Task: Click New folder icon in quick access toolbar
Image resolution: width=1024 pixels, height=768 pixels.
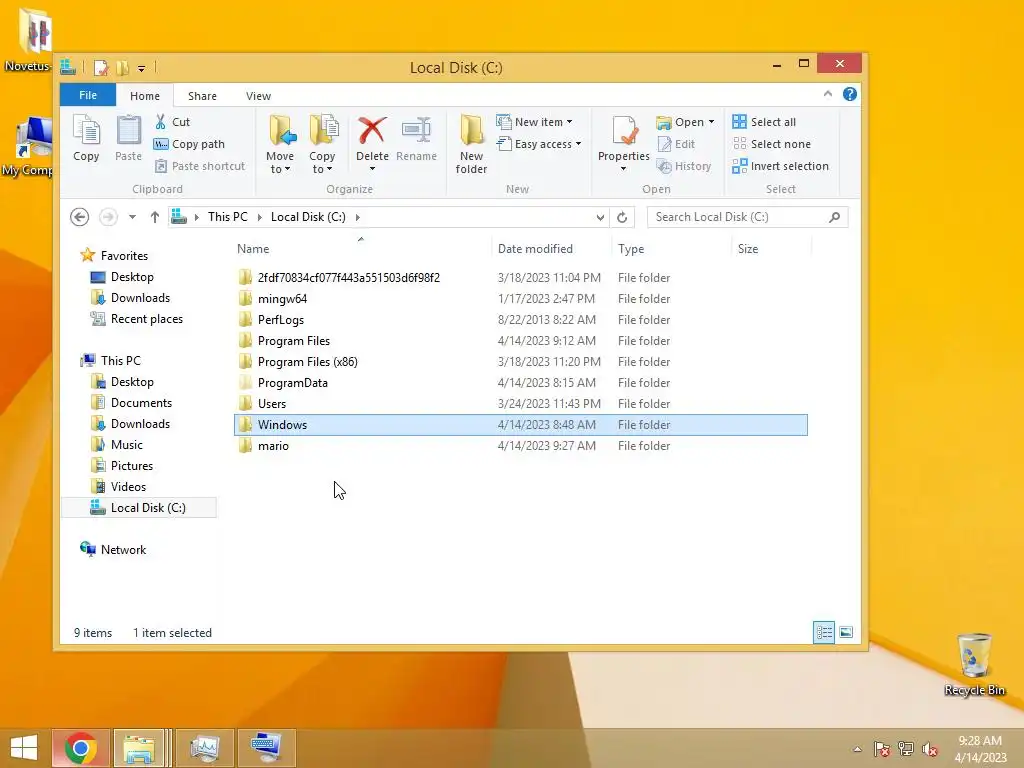Action: pos(122,67)
